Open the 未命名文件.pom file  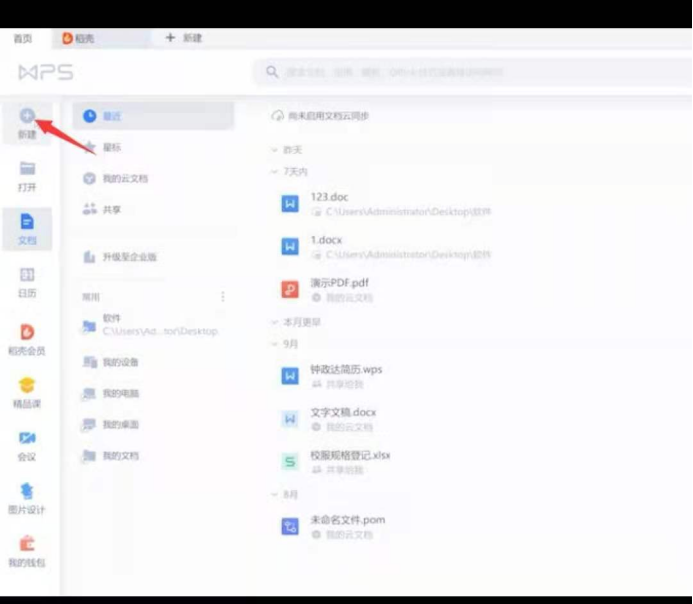pyautogui.click(x=333, y=526)
